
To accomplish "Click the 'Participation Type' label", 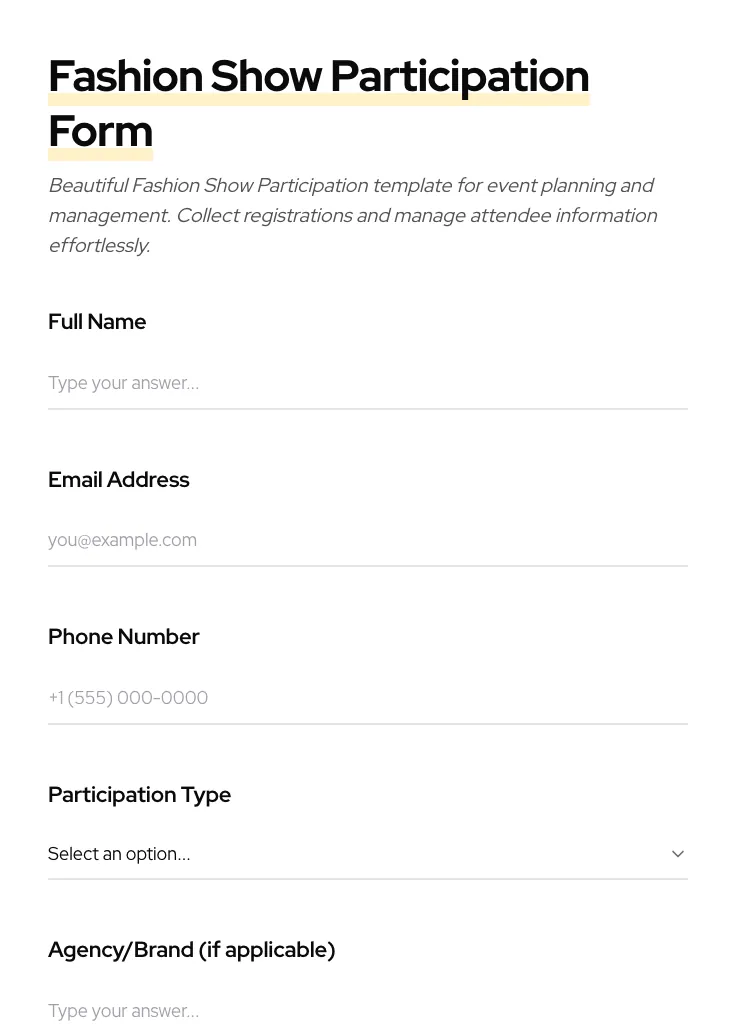I will point(139,795).
